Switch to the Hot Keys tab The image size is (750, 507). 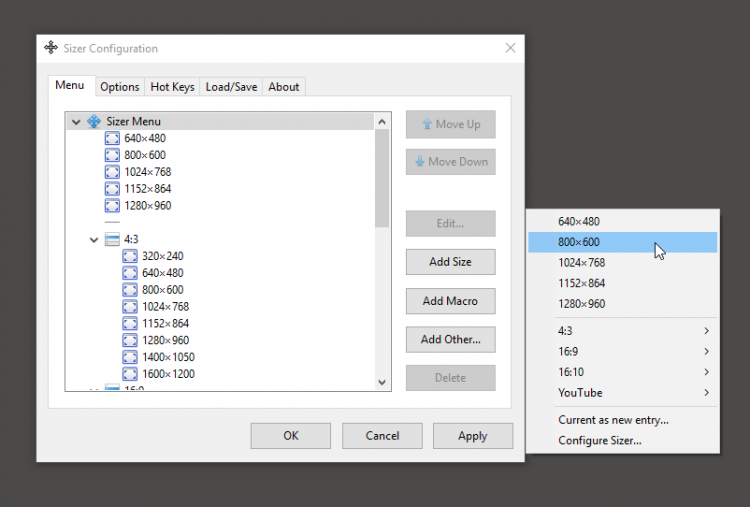[172, 87]
